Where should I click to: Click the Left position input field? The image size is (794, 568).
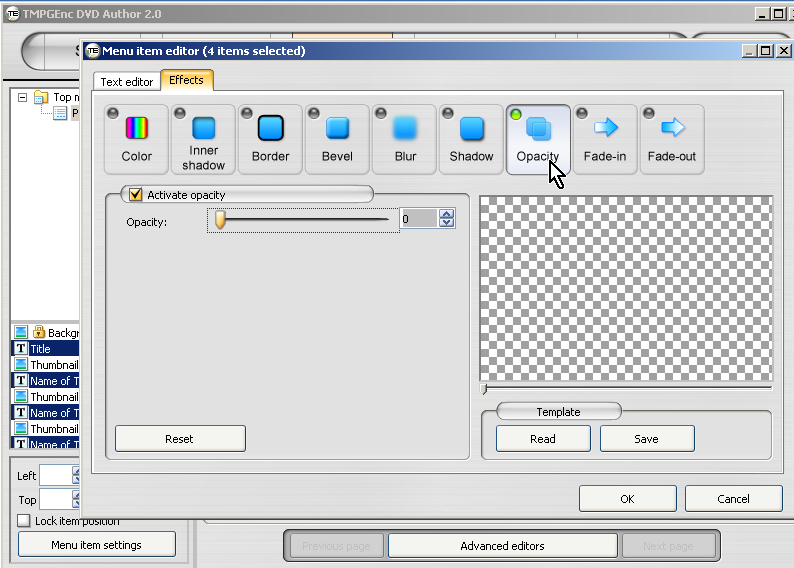click(x=56, y=475)
